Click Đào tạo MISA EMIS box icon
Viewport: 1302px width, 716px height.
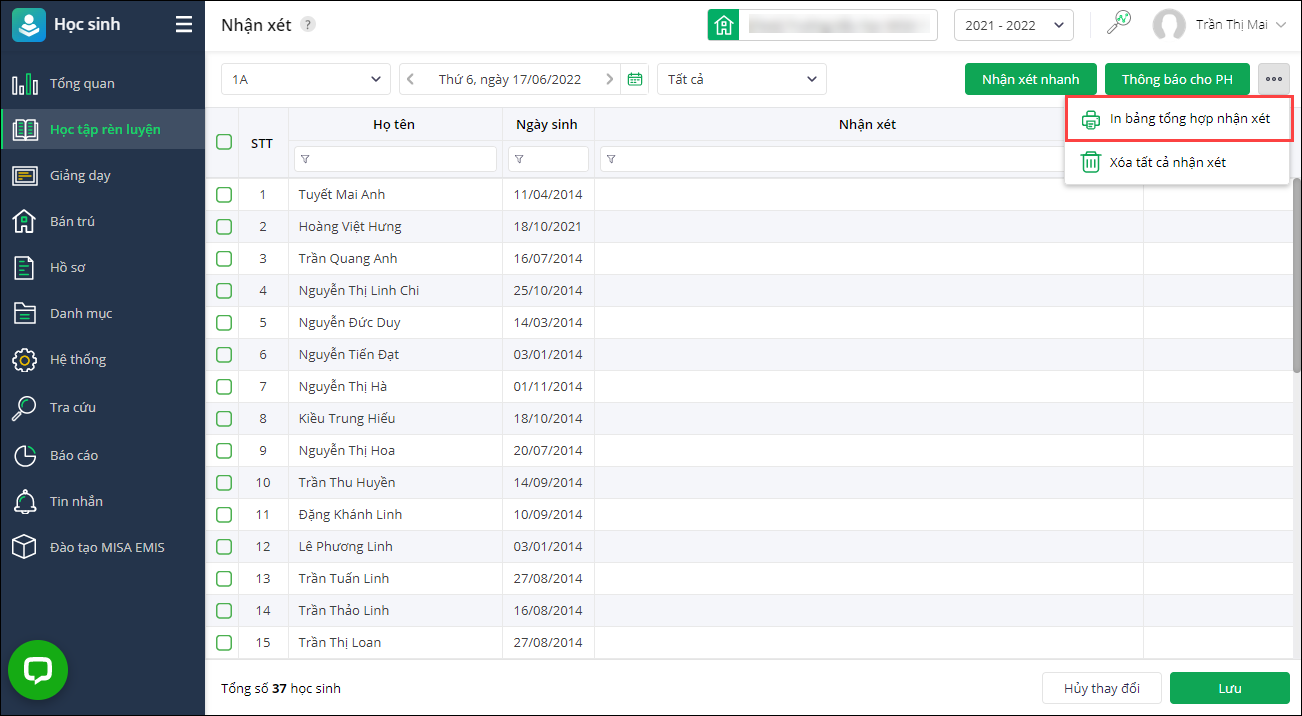coord(25,547)
